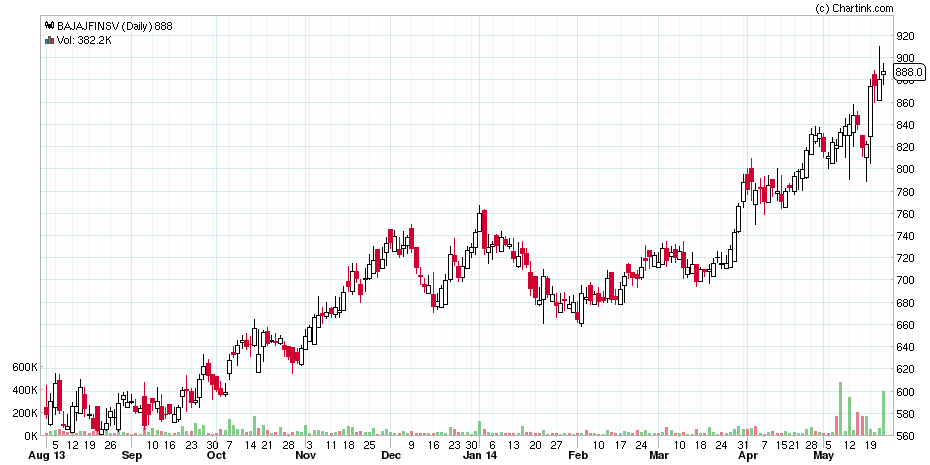Click the 600K volume axis label
Image resolution: width=930 pixels, height=465 pixels.
coord(24,367)
